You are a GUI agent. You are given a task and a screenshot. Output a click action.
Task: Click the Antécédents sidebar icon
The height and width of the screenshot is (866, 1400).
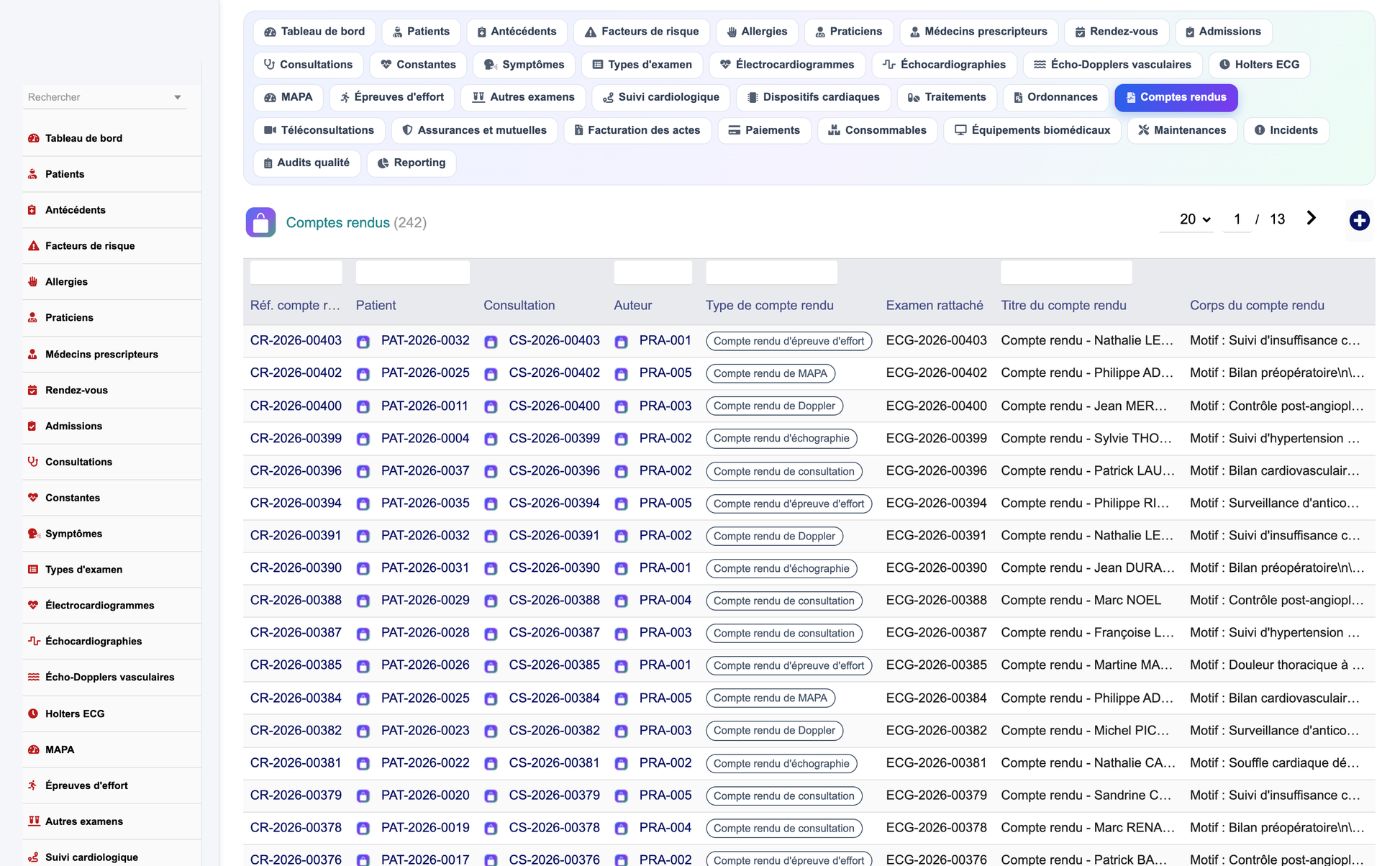click(x=33, y=210)
